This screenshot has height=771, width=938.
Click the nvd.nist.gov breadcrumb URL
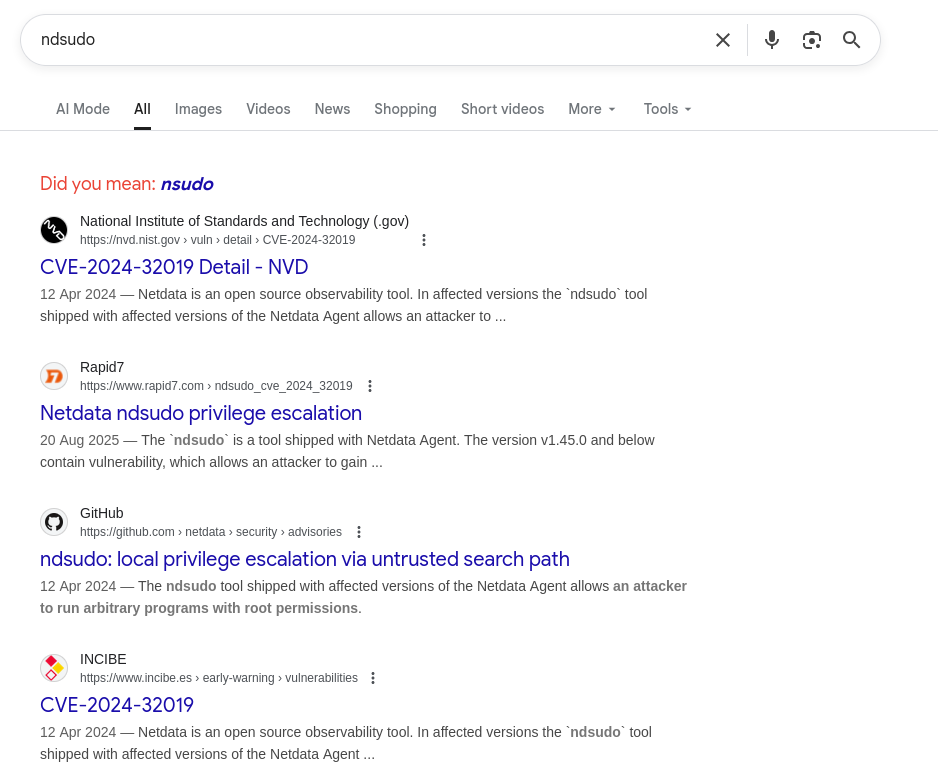coord(218,240)
